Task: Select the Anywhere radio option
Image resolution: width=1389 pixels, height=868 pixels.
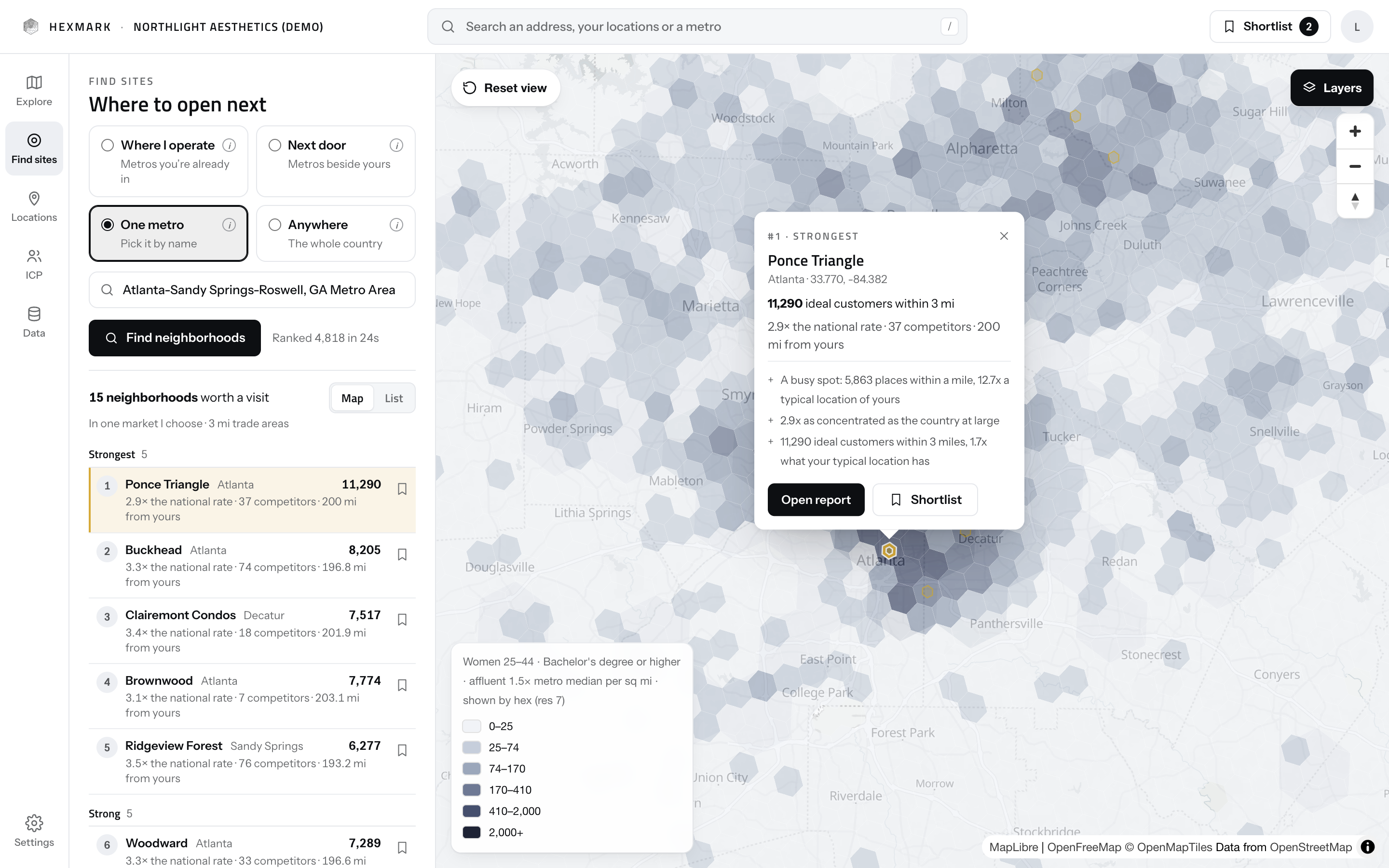Action: (x=275, y=225)
